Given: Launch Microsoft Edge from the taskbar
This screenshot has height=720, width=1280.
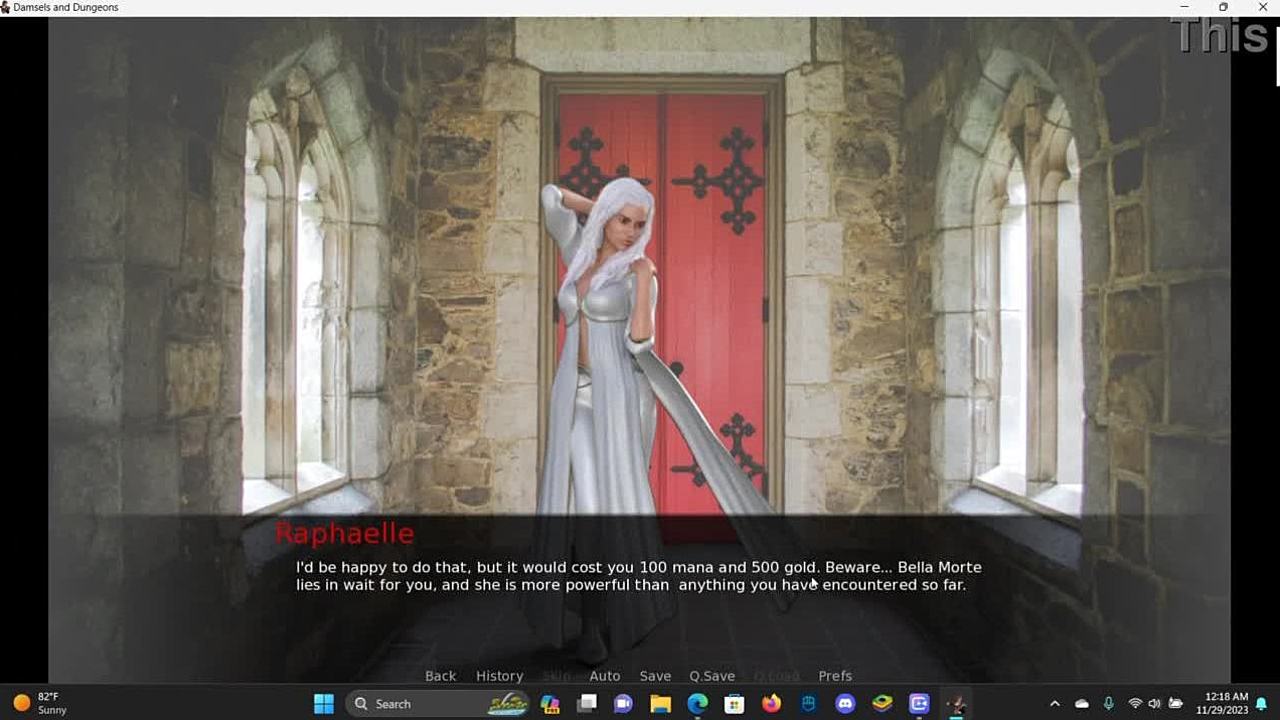Looking at the screenshot, I should click(697, 704).
